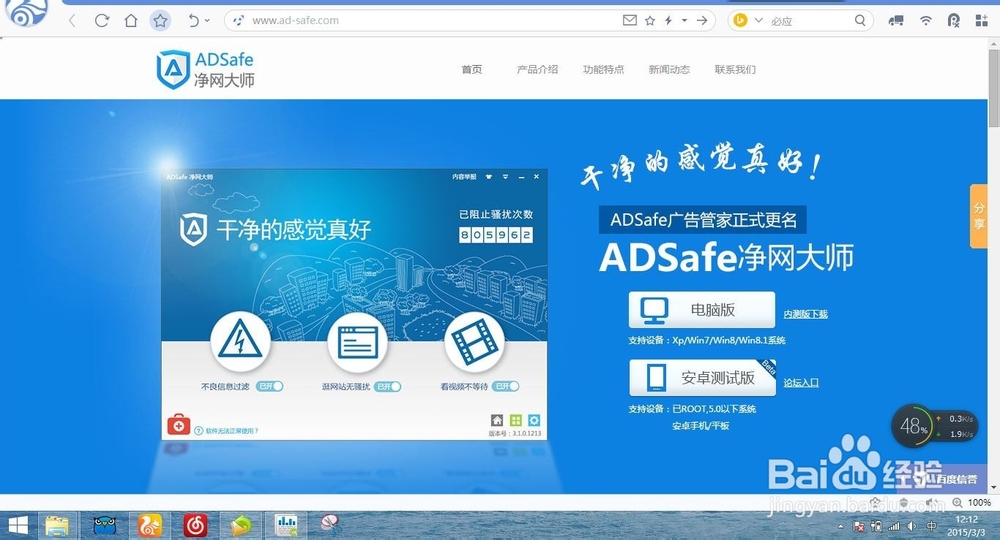Screen dimensions: 1000x540
Task: Open the blue owl taskbar app
Action: click(105, 526)
